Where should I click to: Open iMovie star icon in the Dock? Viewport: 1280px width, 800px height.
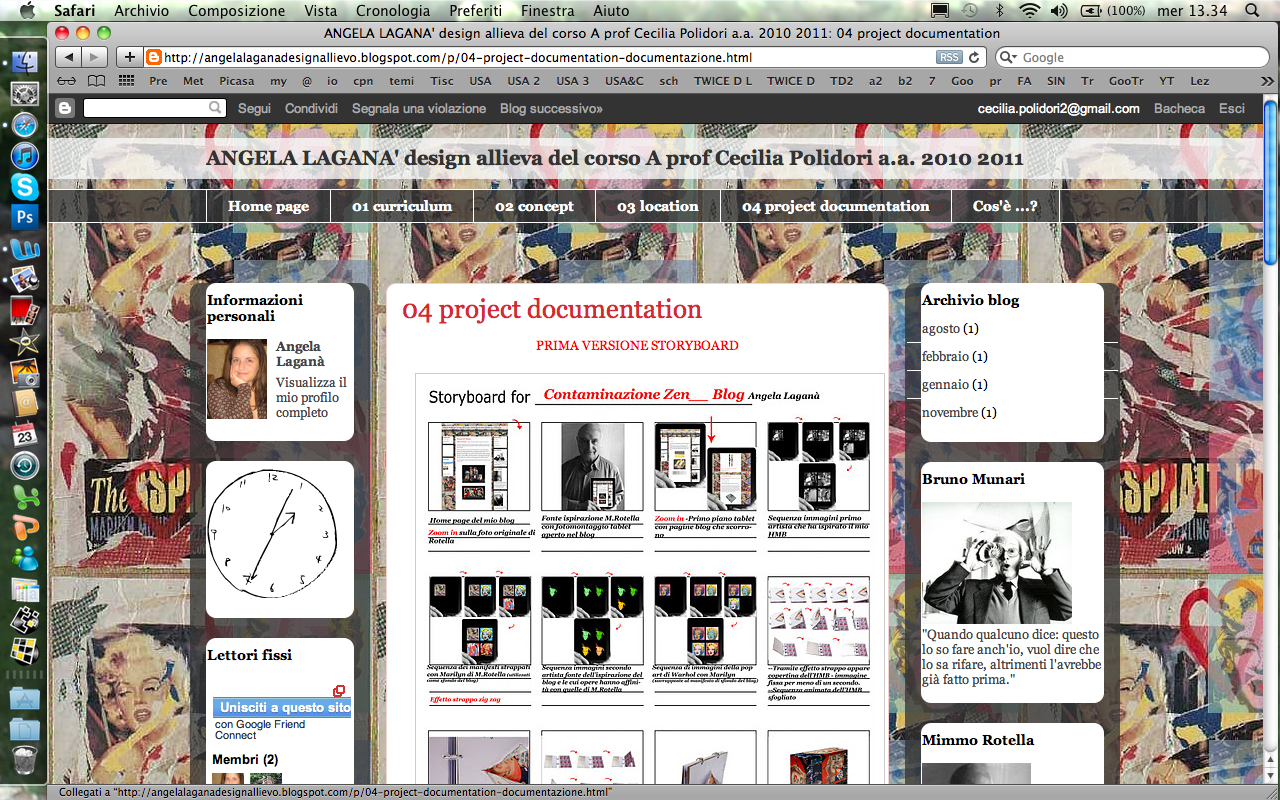pyautogui.click(x=24, y=342)
